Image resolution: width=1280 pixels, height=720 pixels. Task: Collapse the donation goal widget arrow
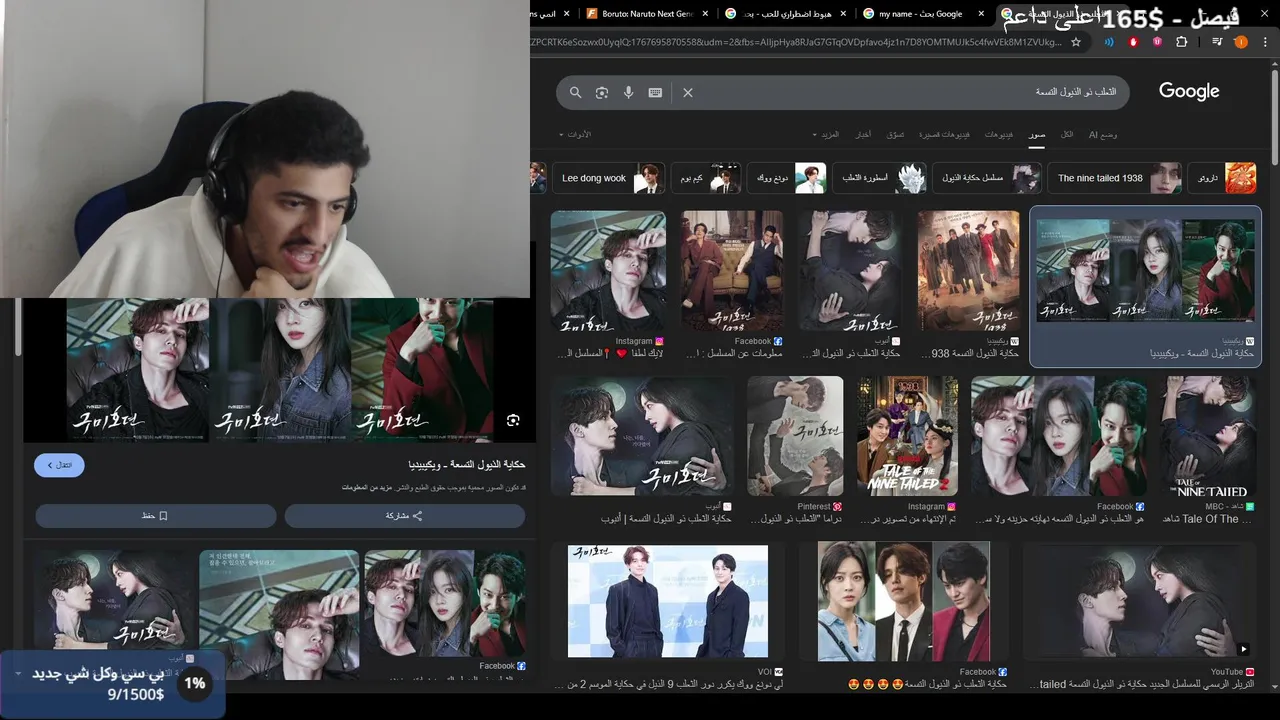(17, 674)
